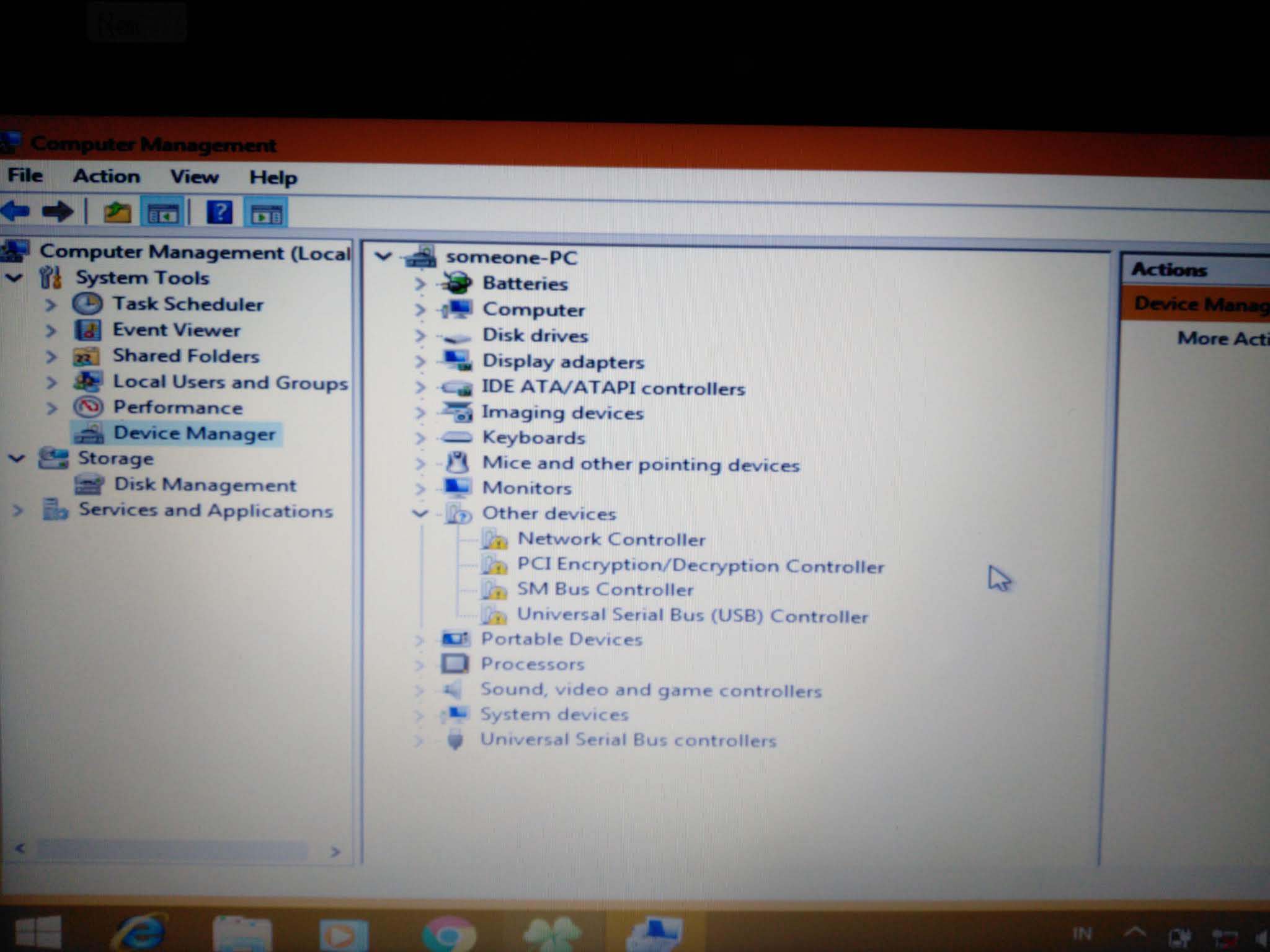
Task: Collapse the System Tools tree node
Action: click(x=14, y=278)
